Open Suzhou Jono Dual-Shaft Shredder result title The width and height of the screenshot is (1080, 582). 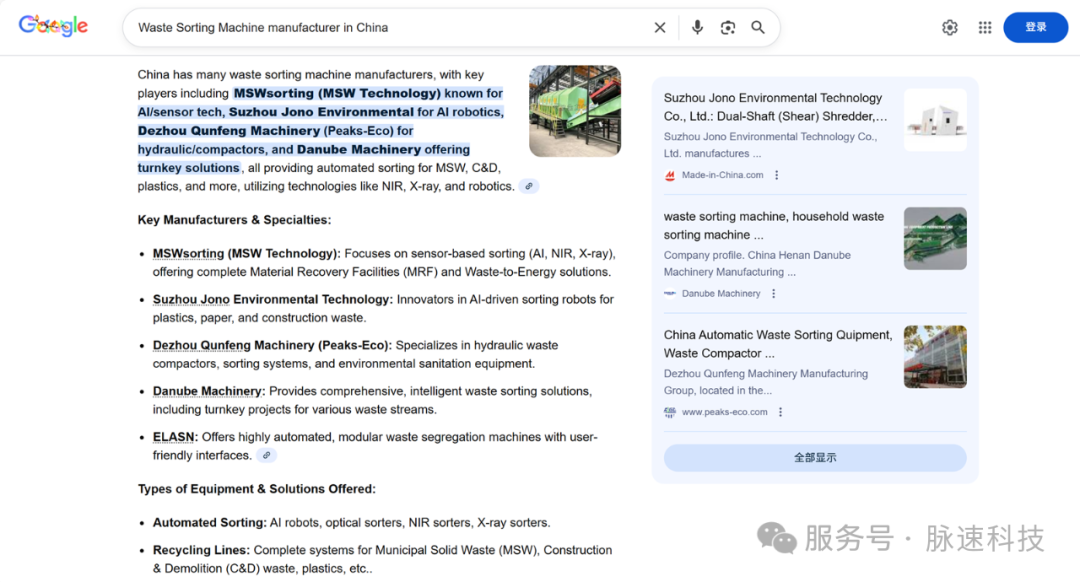point(776,107)
